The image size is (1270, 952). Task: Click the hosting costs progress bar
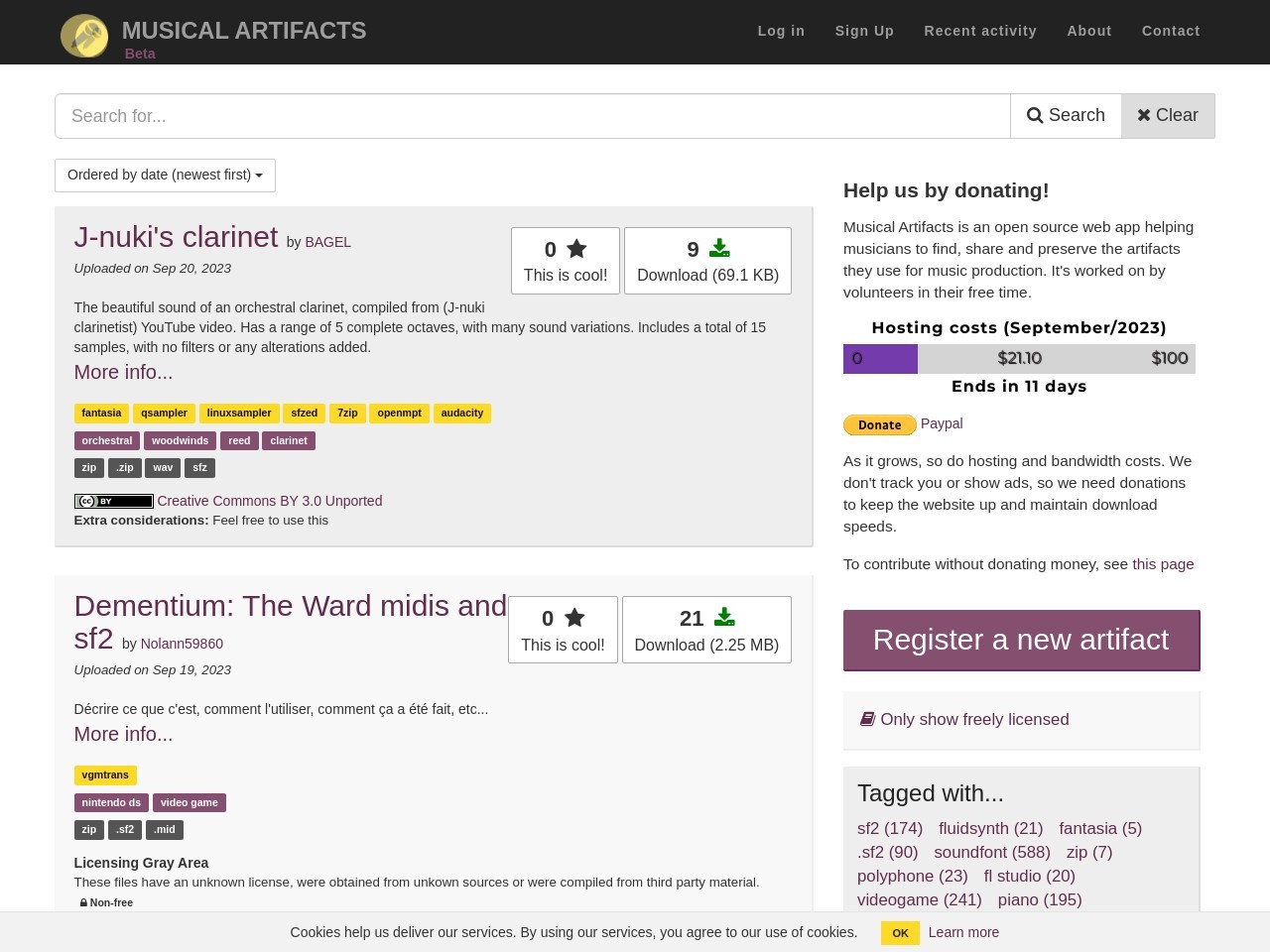(x=1019, y=359)
